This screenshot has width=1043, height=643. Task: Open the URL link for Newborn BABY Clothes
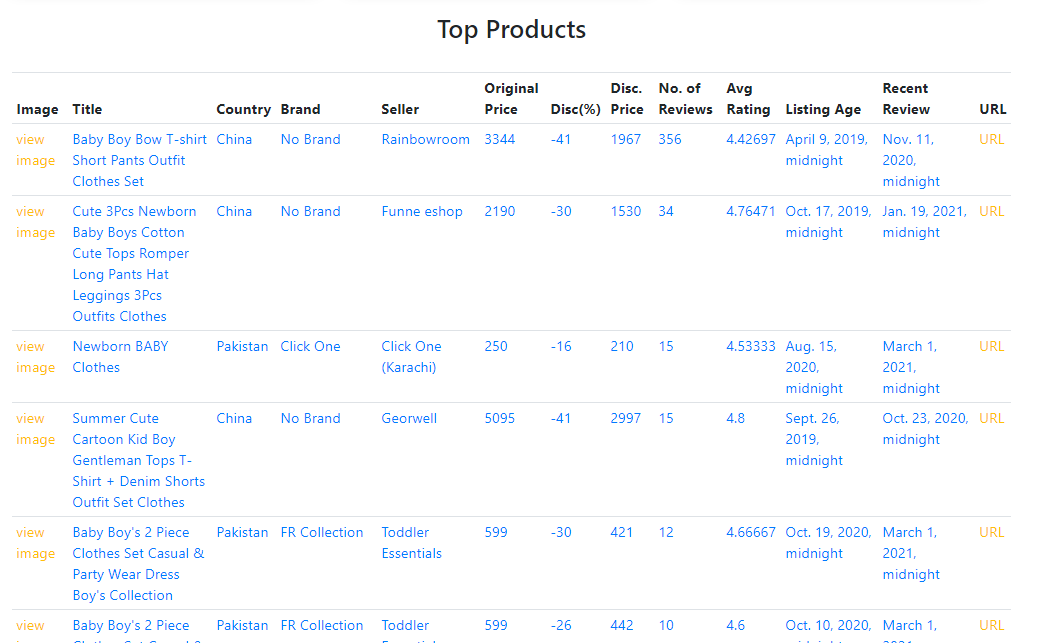coord(991,346)
